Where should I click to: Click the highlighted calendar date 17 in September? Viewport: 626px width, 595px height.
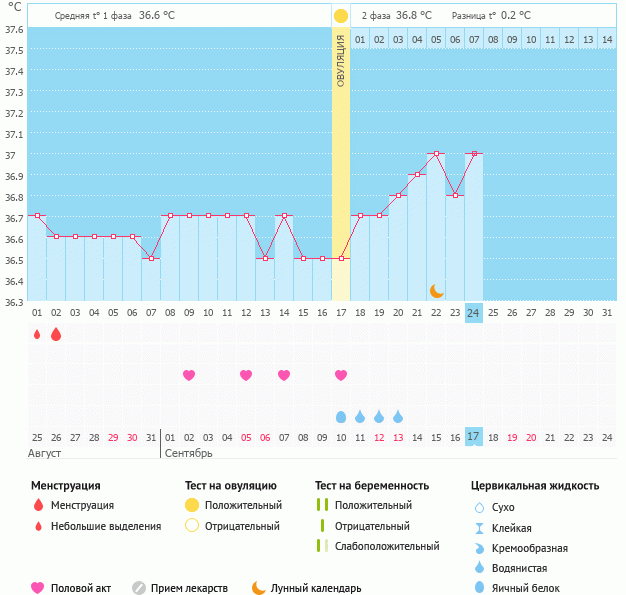click(474, 437)
